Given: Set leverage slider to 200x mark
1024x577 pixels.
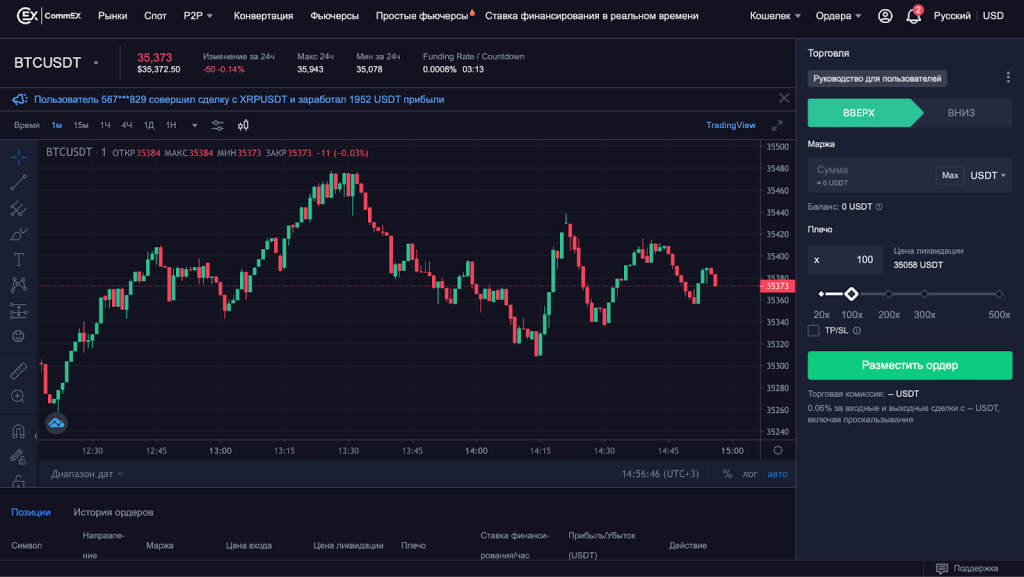Looking at the screenshot, I should point(888,294).
